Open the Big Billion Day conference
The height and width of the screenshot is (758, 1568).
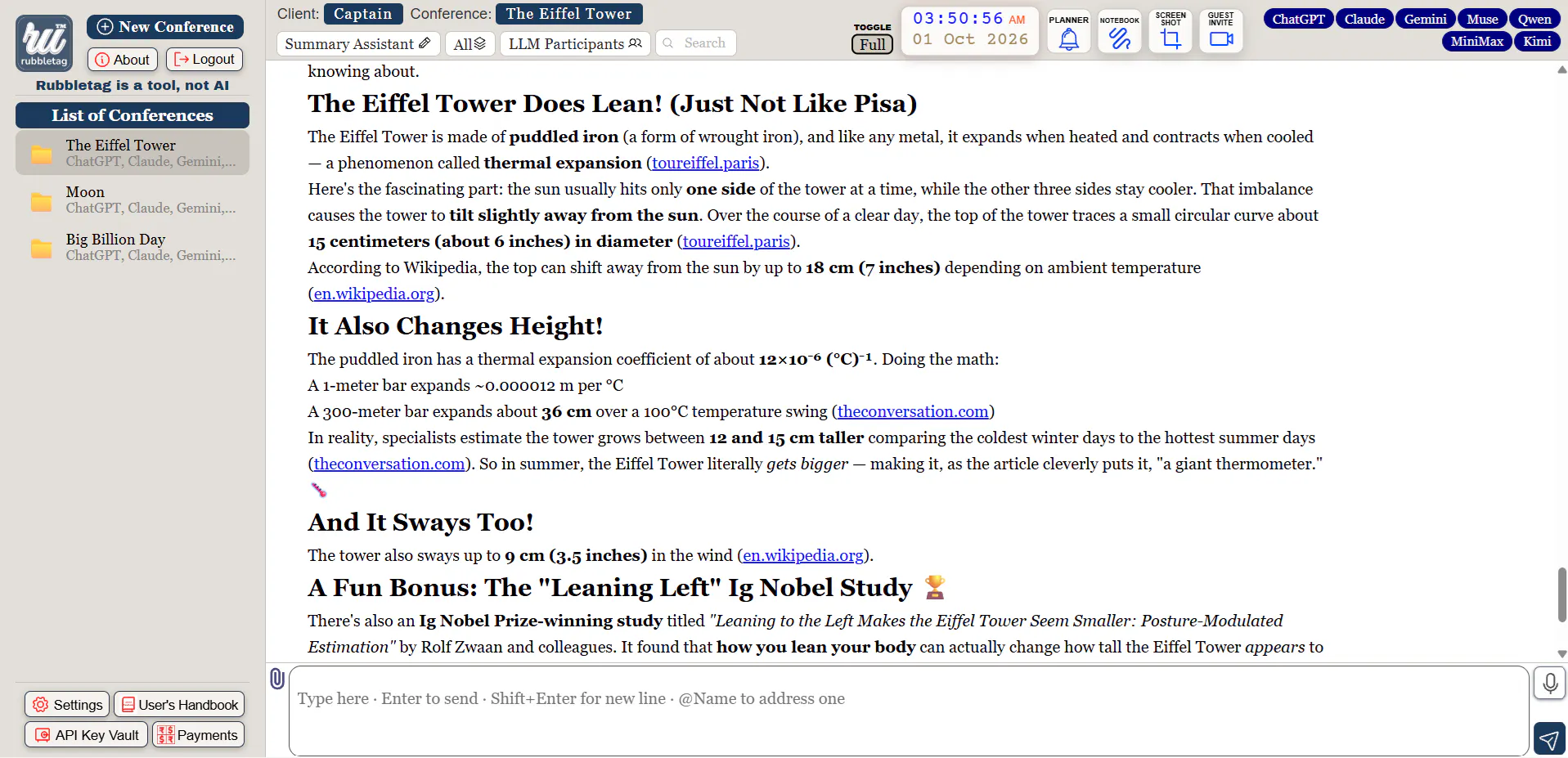pos(133,246)
